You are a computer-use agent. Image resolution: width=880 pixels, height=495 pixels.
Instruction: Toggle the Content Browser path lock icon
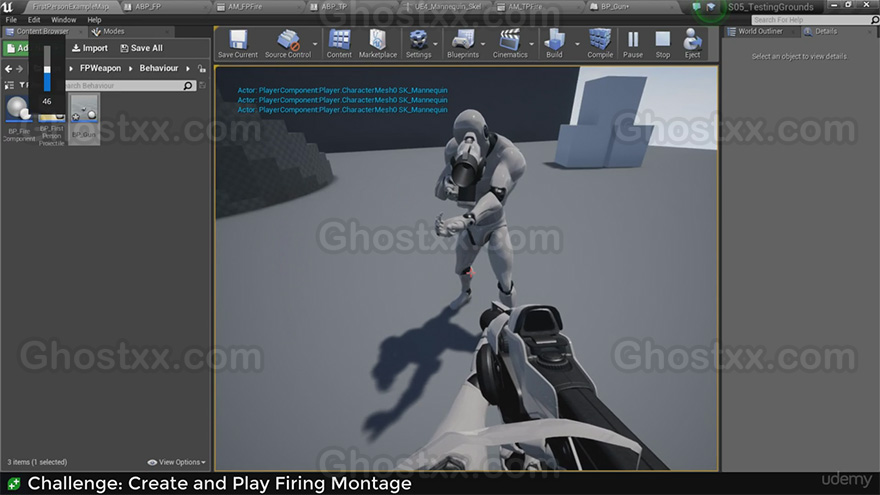coord(201,68)
